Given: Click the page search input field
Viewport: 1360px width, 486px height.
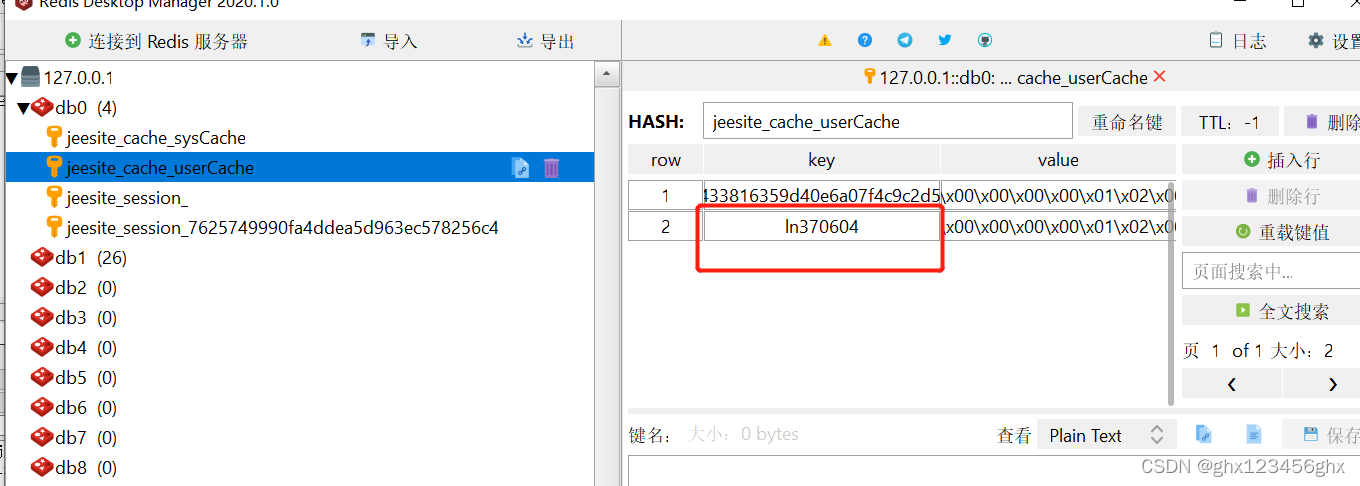Looking at the screenshot, I should tap(1271, 271).
